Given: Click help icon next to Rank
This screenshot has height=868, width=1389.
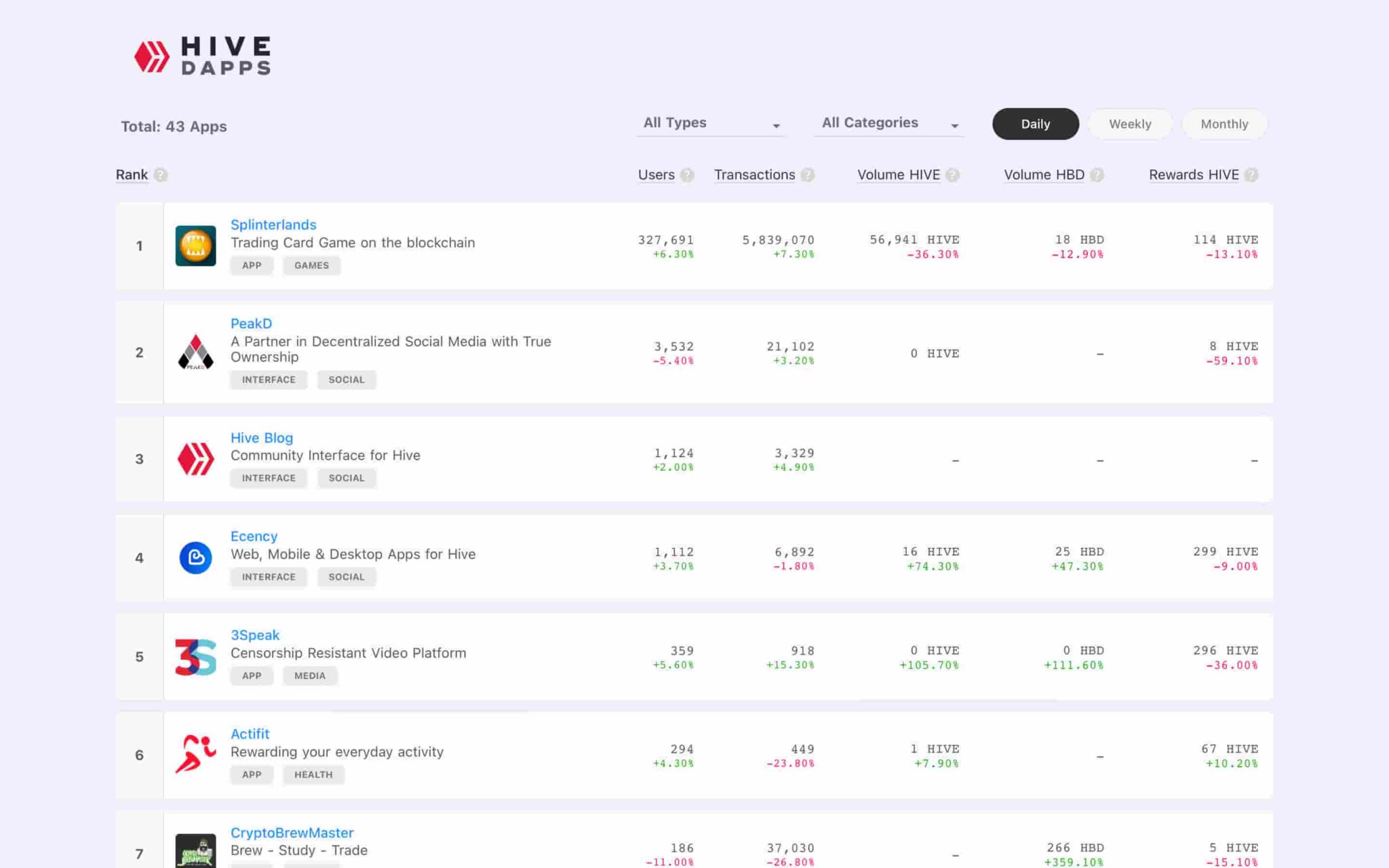Looking at the screenshot, I should click(x=161, y=175).
